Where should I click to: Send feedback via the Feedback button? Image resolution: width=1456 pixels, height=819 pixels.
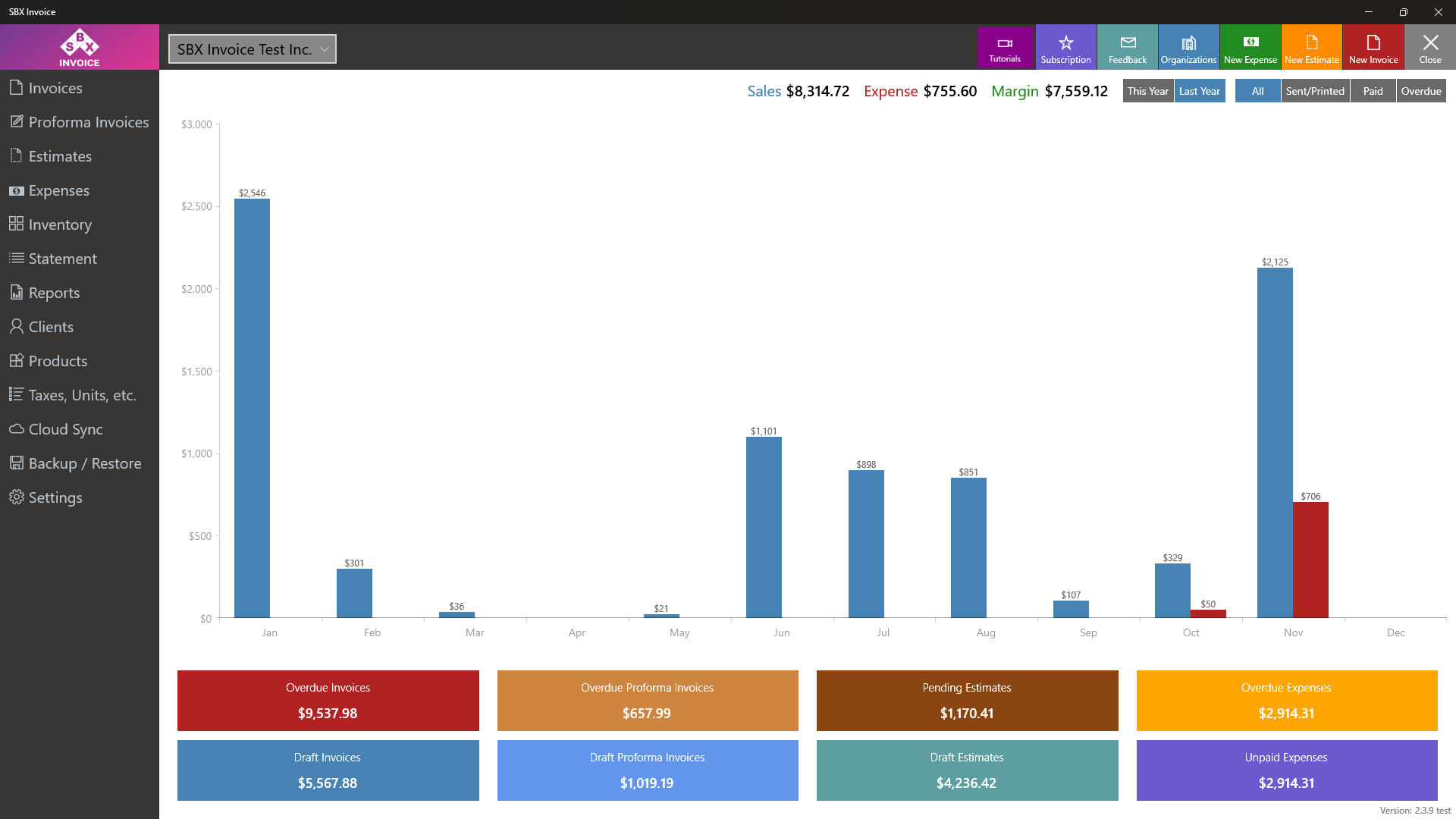[x=1128, y=46]
